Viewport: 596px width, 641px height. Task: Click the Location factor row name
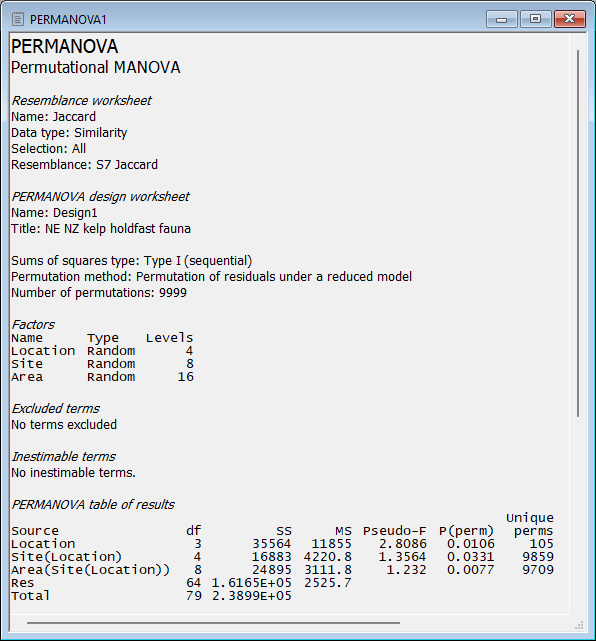point(43,351)
